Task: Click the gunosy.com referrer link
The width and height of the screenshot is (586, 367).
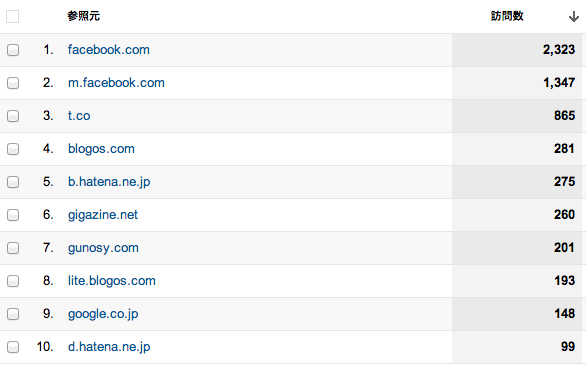Action: [x=103, y=248]
